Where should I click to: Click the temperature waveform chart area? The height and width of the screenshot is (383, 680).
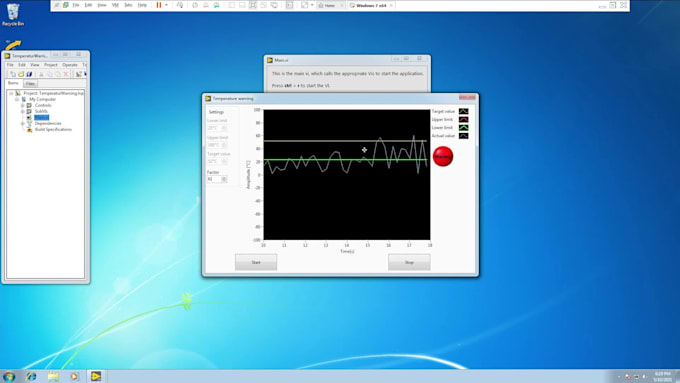pyautogui.click(x=347, y=174)
